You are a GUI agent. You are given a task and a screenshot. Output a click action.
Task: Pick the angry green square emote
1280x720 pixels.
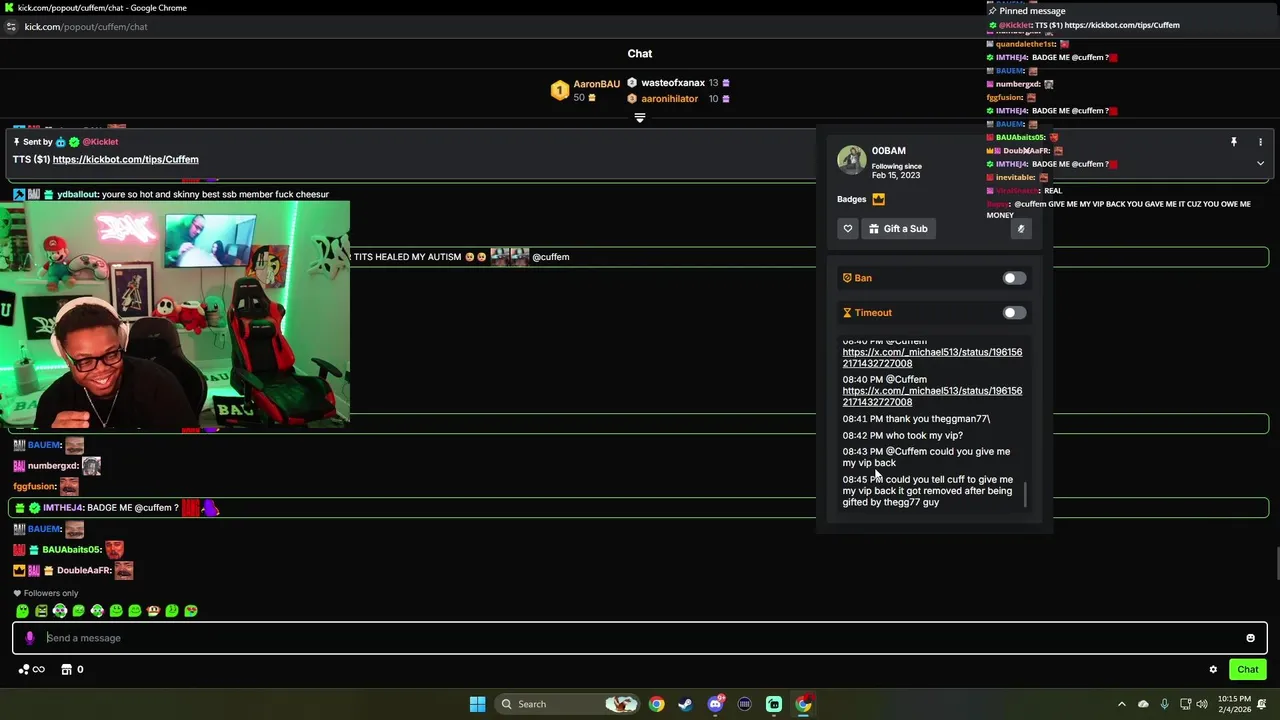point(41,611)
